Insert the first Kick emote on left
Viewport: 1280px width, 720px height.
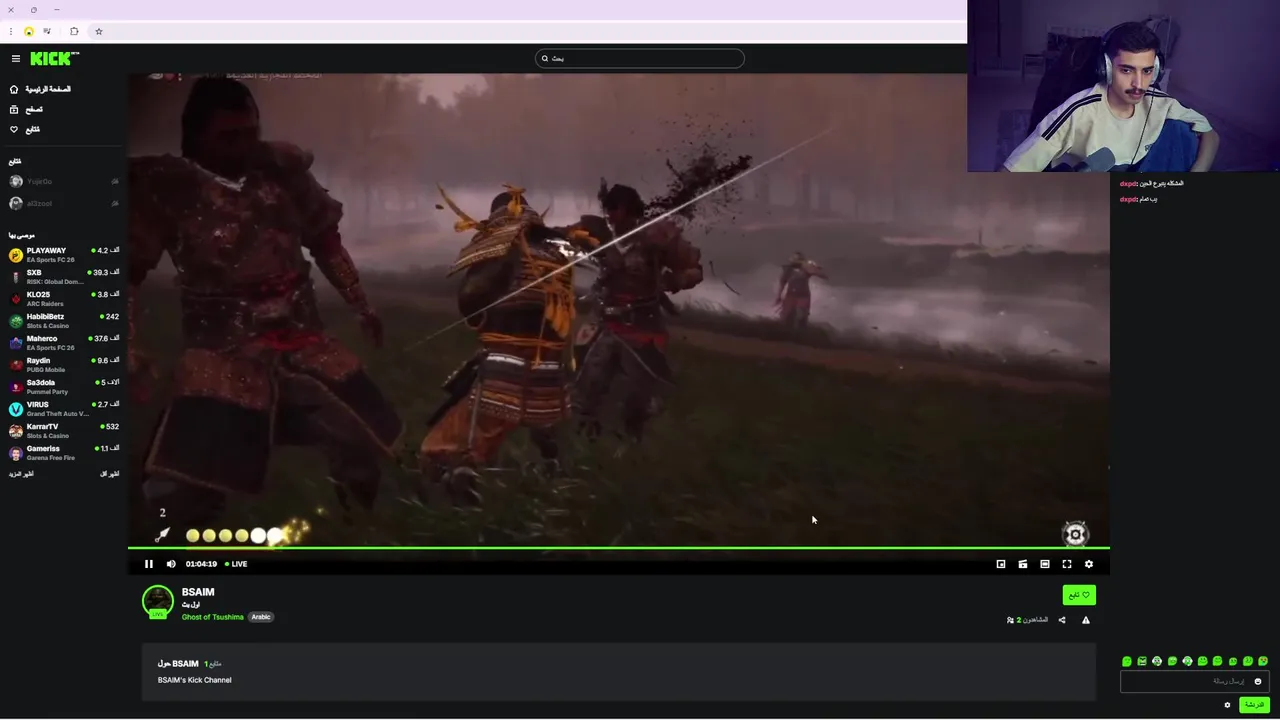pyautogui.click(x=1127, y=661)
